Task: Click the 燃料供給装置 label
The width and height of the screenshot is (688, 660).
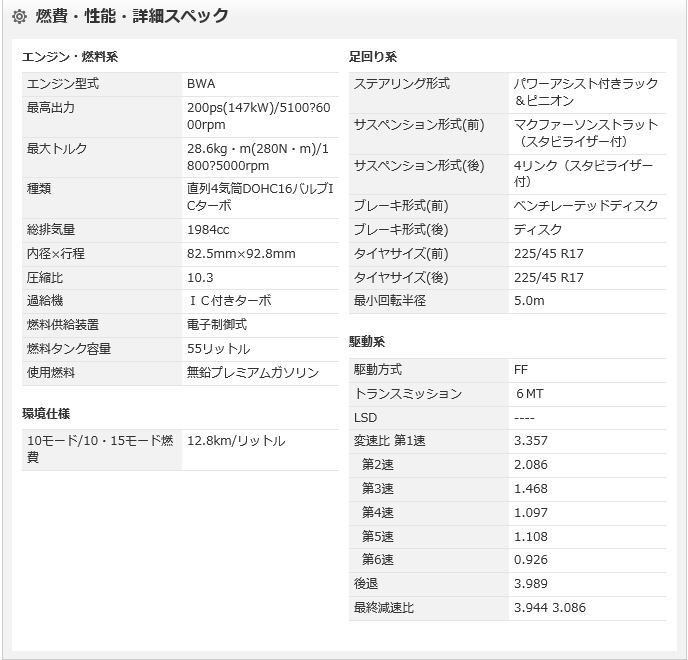Action: click(63, 325)
